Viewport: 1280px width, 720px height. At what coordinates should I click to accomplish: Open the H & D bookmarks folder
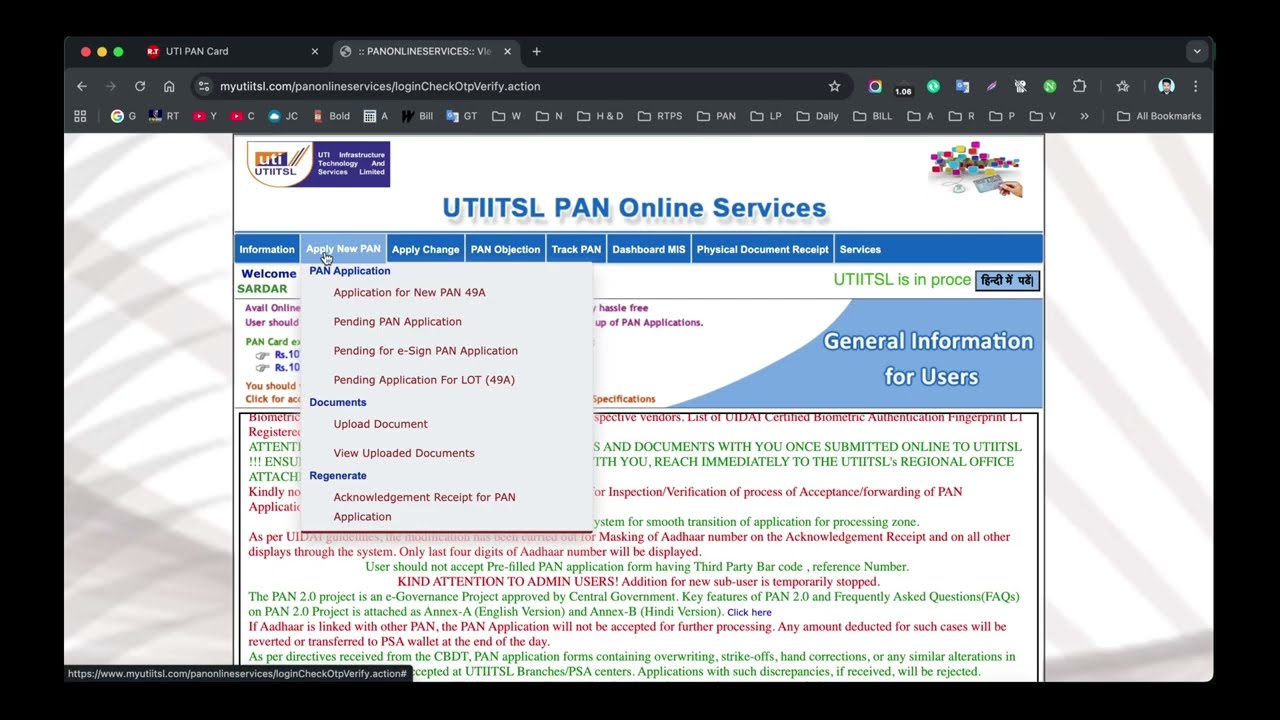(x=600, y=116)
